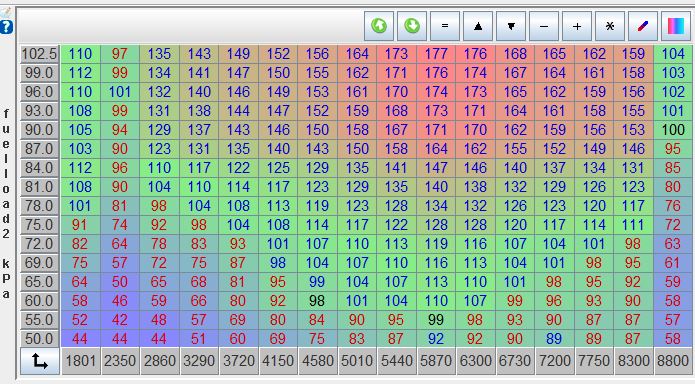Select the 7200 RPM column header

(554, 361)
